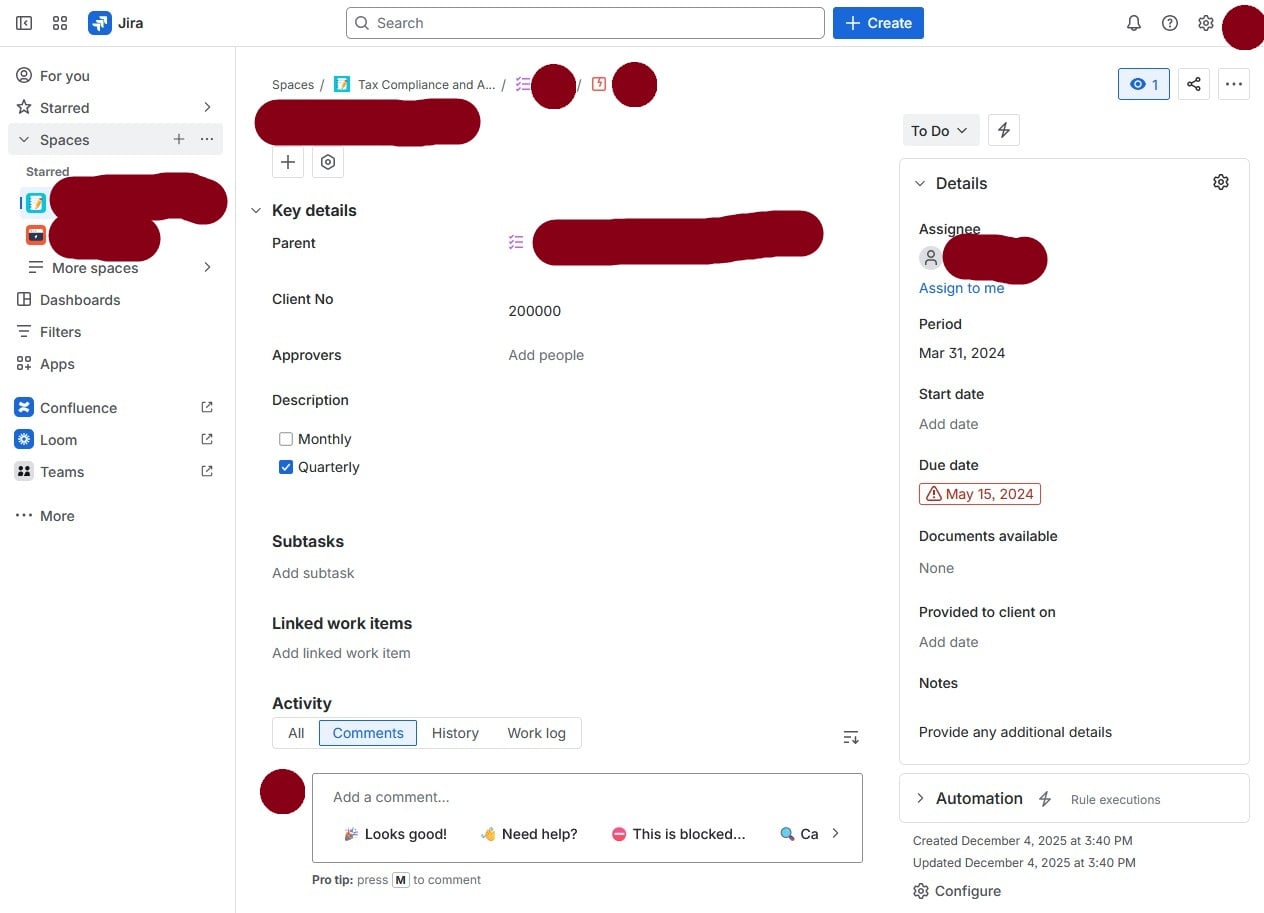Click the sort activity order icon

click(851, 737)
